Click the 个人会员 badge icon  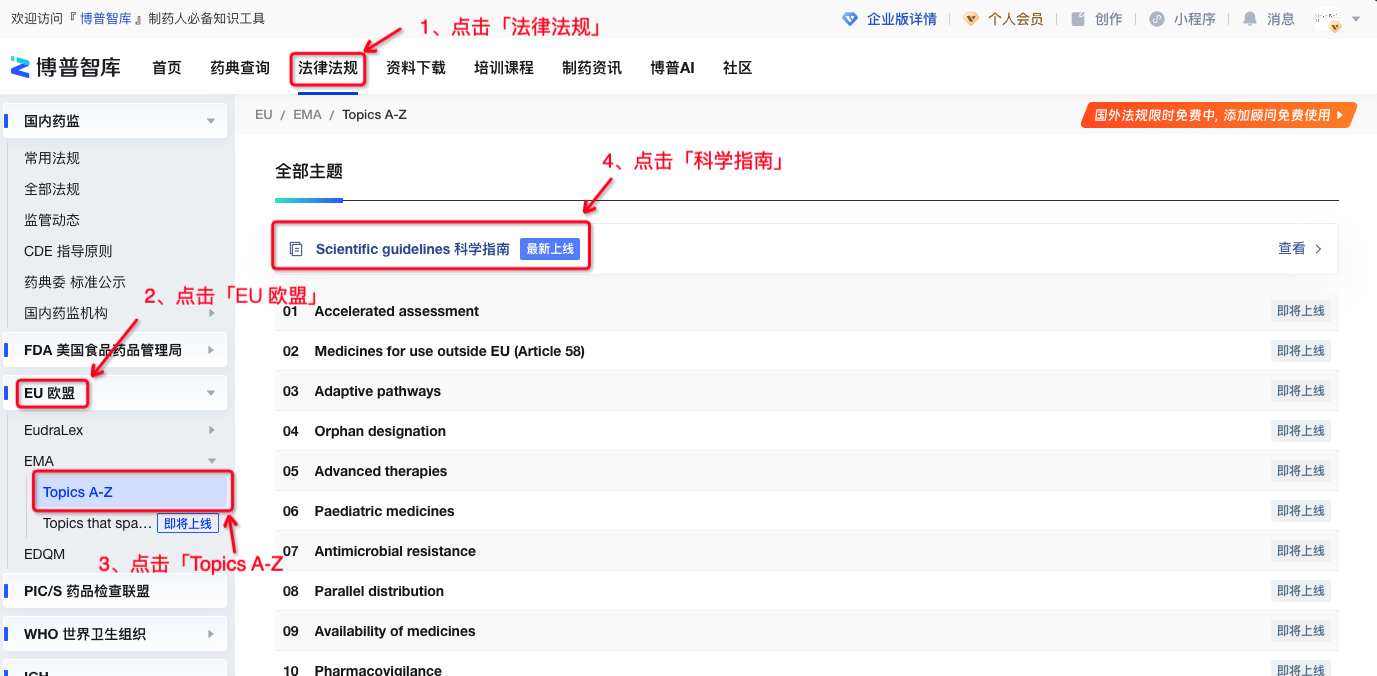[971, 19]
